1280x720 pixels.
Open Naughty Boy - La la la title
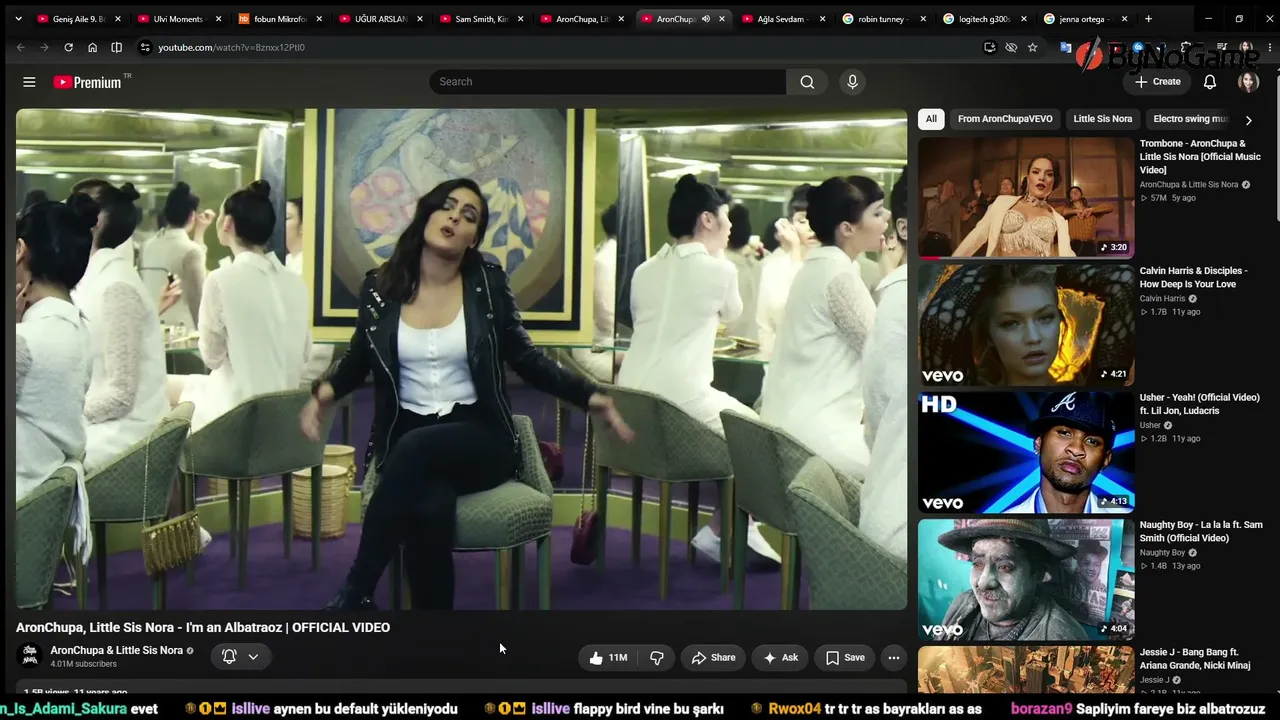(x=1201, y=531)
